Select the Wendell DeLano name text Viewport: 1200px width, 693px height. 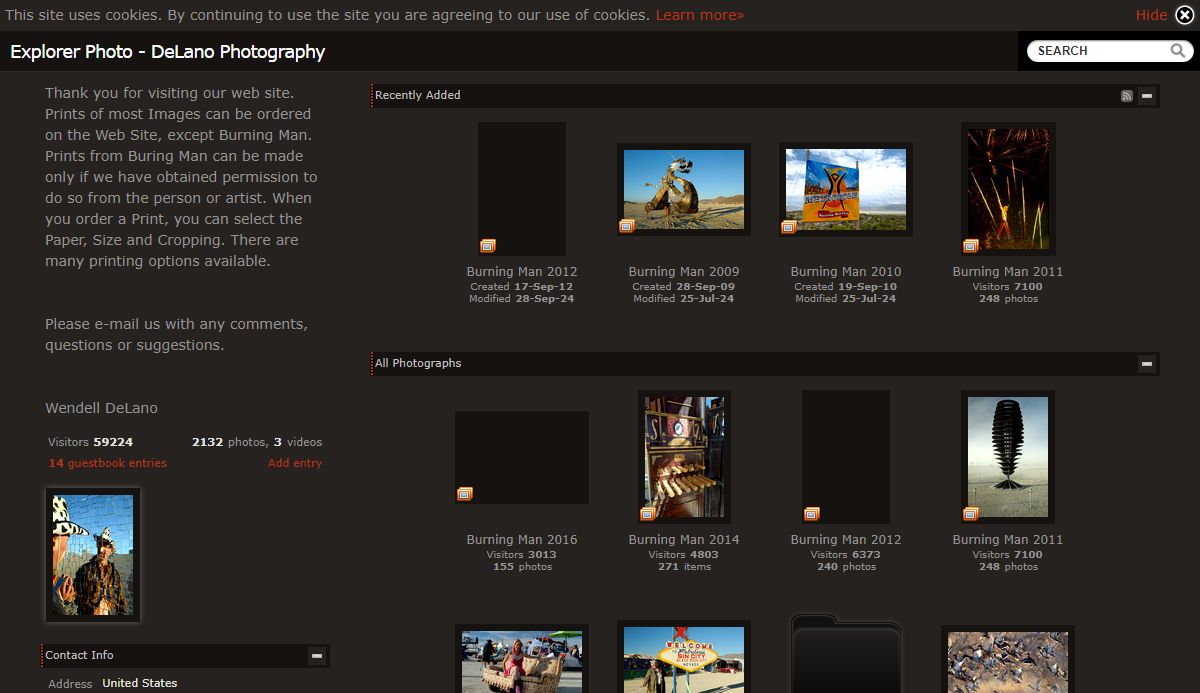tap(101, 408)
